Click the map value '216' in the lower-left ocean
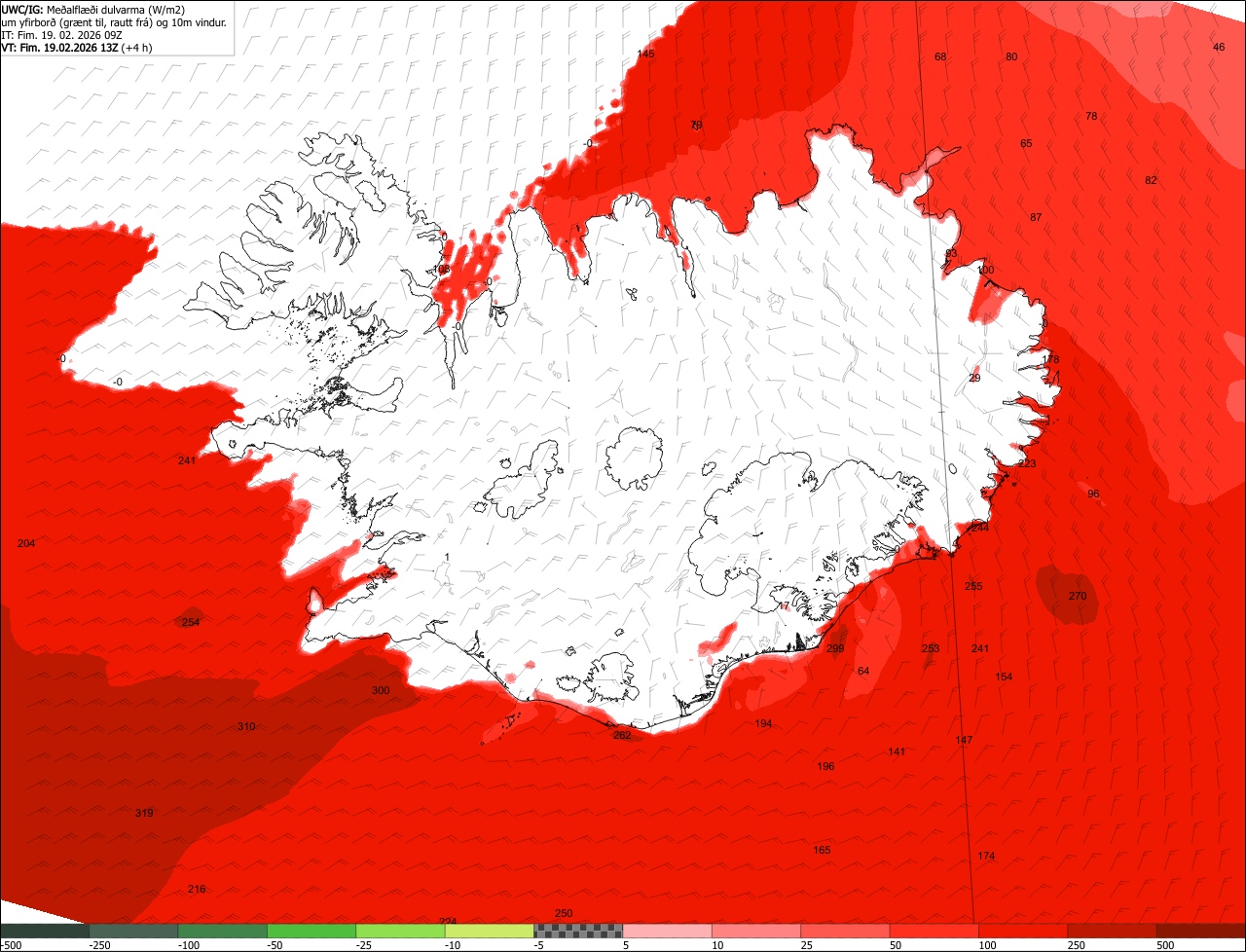The width and height of the screenshot is (1246, 952). 197,889
